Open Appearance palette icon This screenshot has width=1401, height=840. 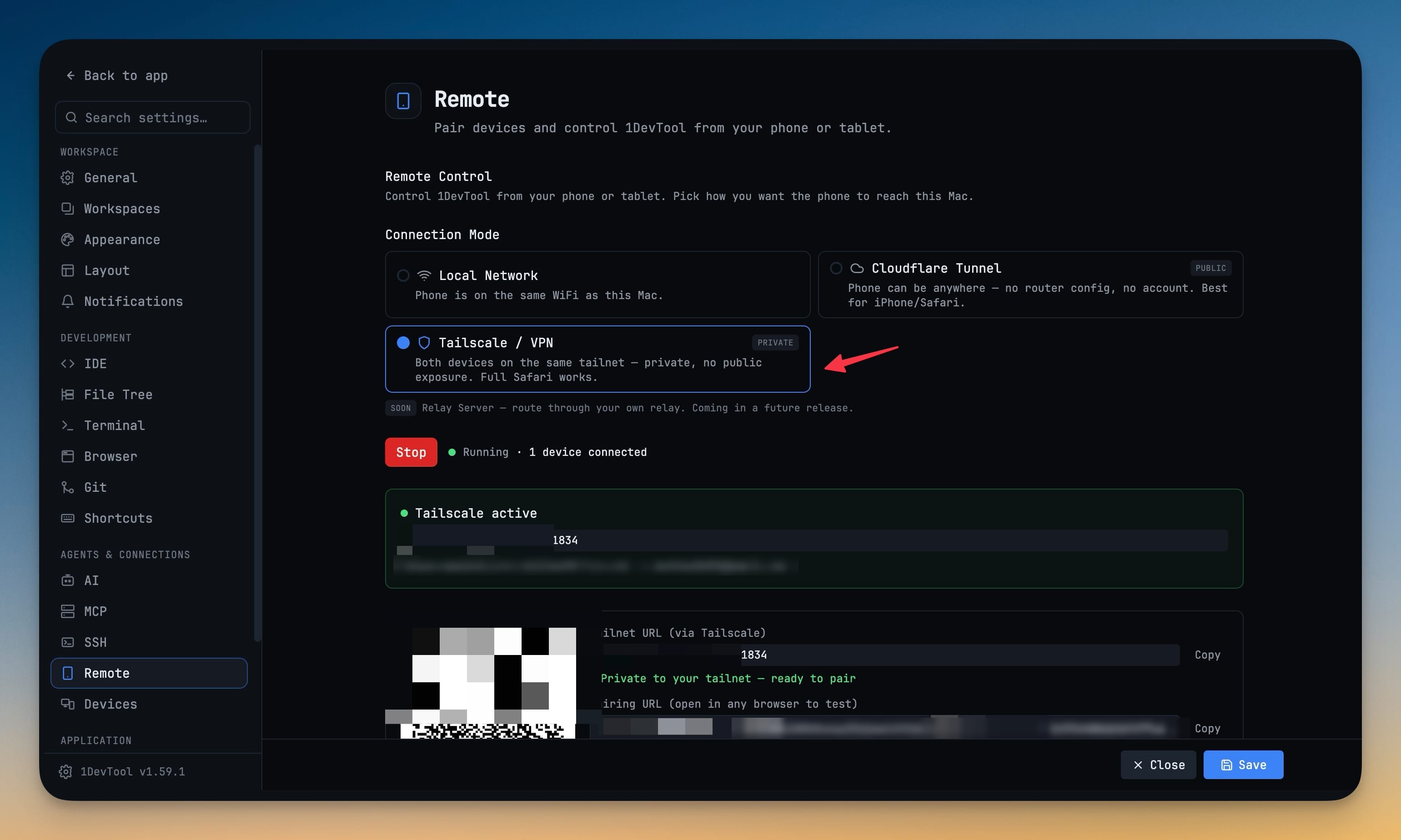[x=67, y=240]
